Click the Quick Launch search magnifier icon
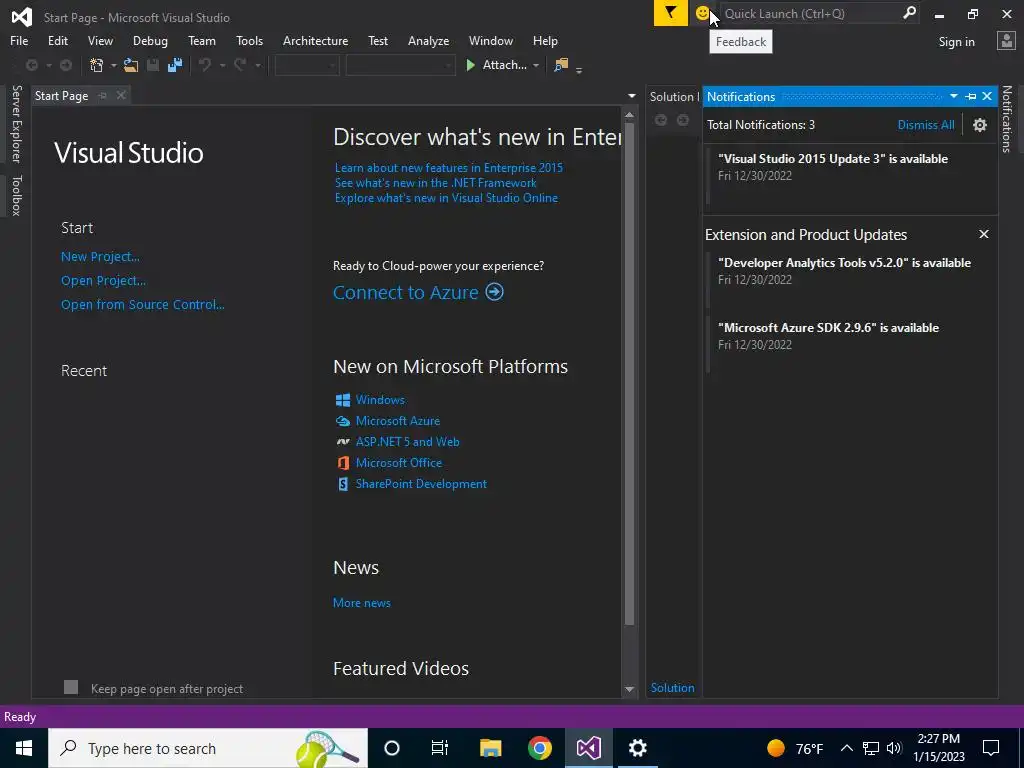This screenshot has width=1024, height=768. coord(909,13)
